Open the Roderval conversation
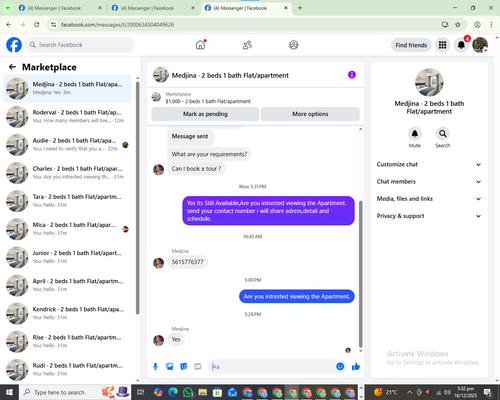 click(67, 117)
